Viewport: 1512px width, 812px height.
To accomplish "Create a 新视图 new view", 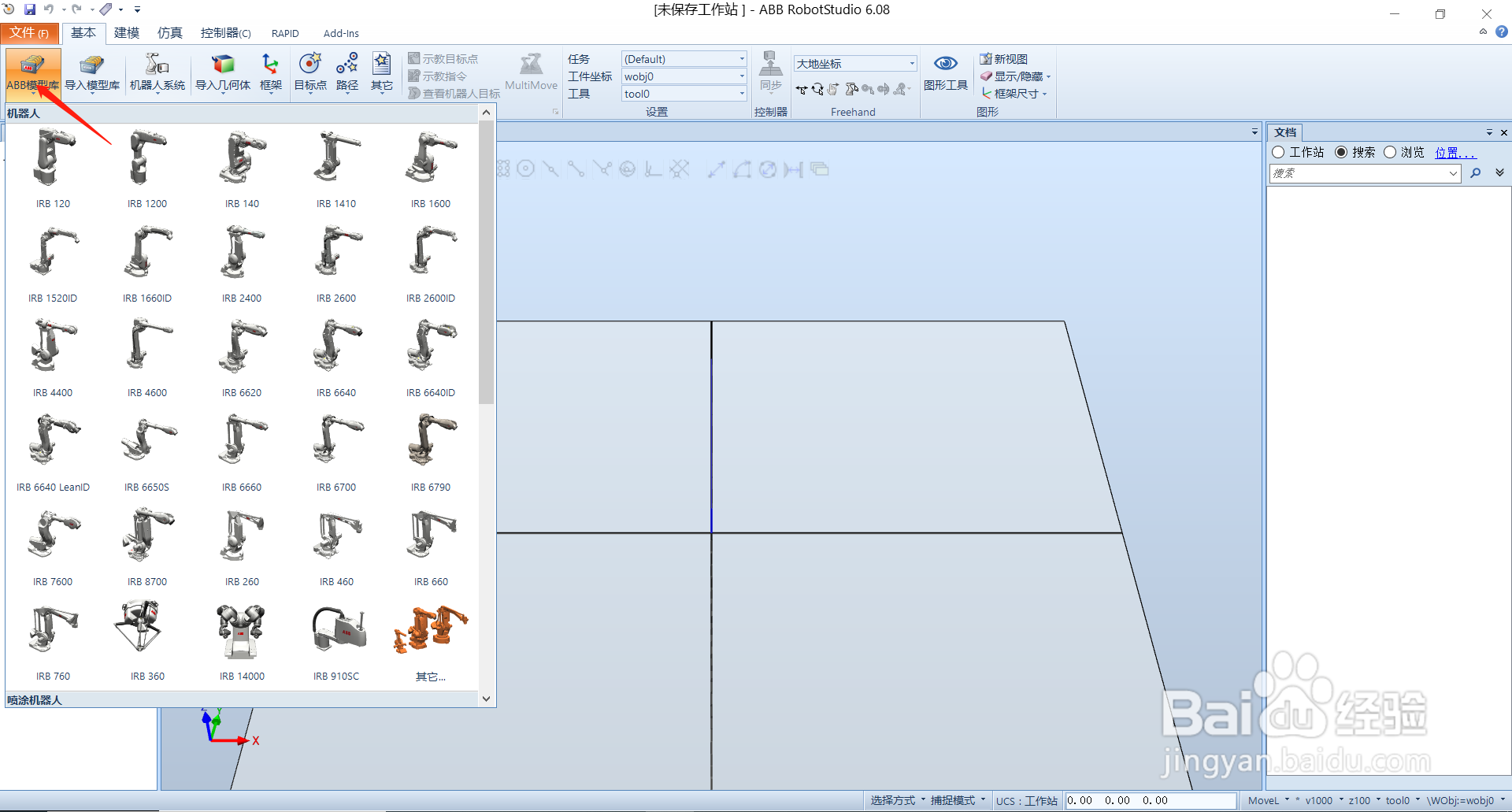I will pos(1004,59).
